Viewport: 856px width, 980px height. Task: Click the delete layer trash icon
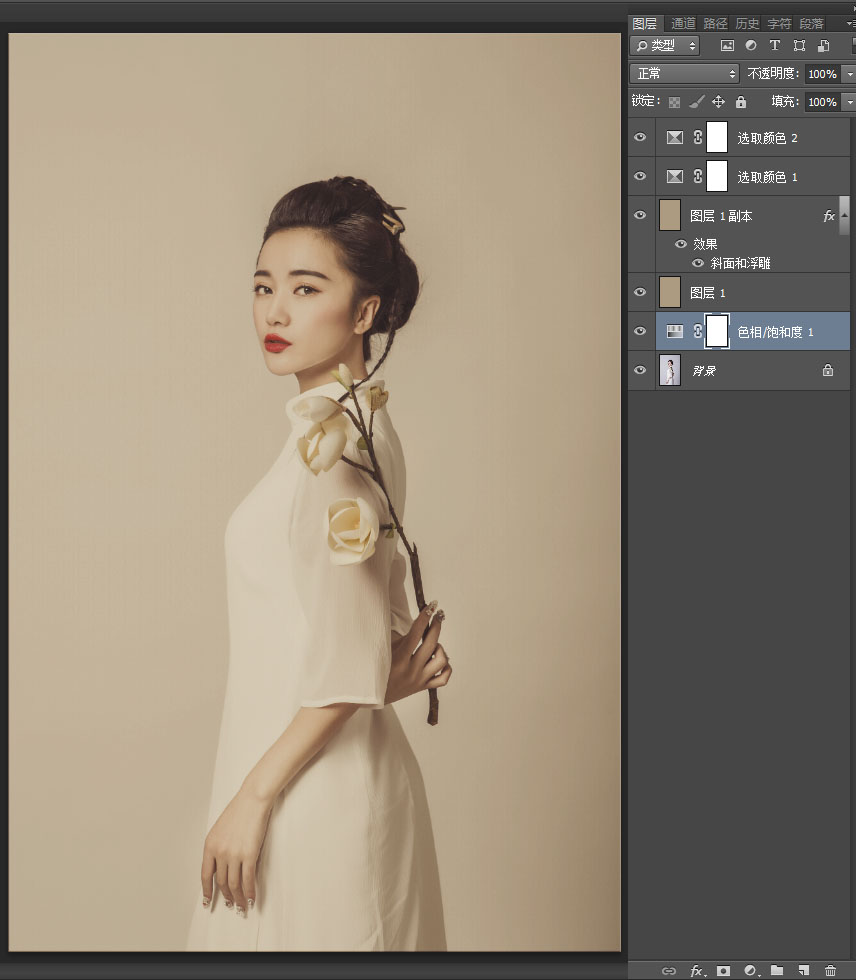click(x=830, y=971)
